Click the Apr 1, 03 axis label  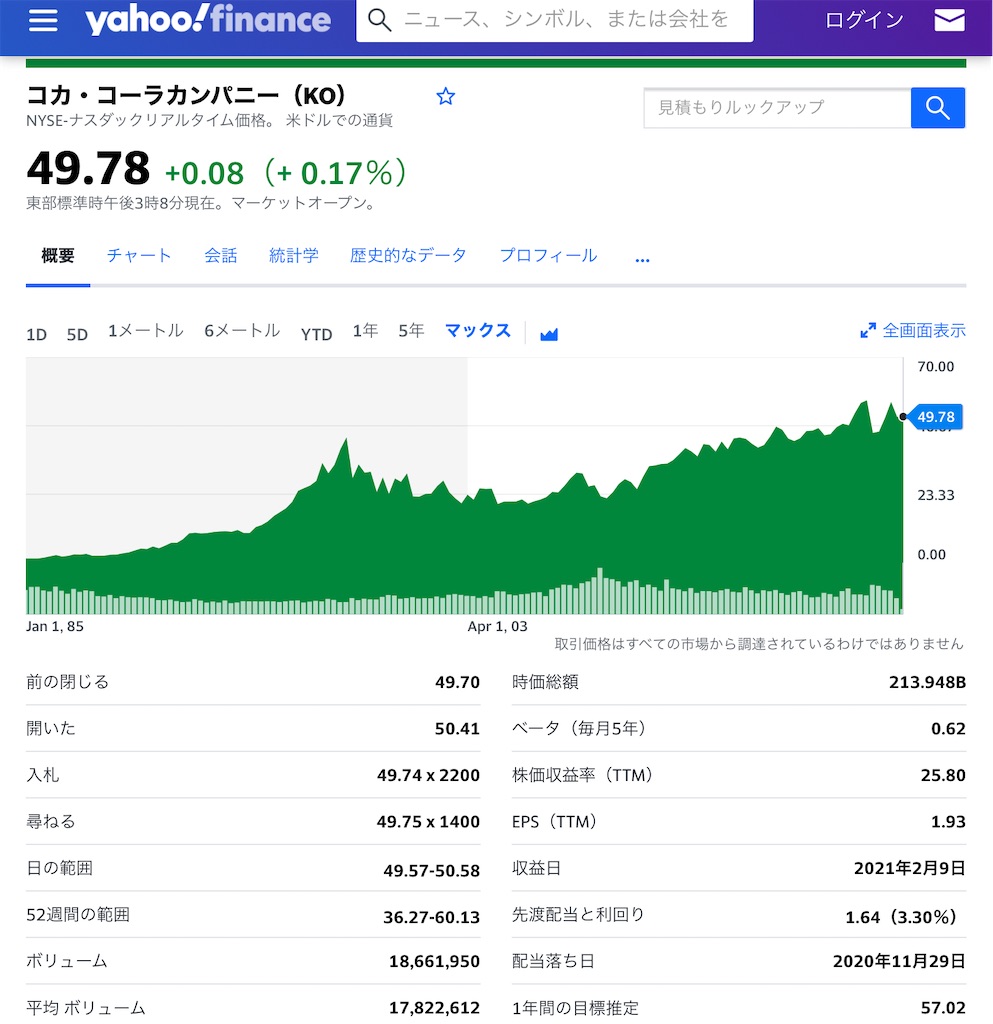click(497, 626)
